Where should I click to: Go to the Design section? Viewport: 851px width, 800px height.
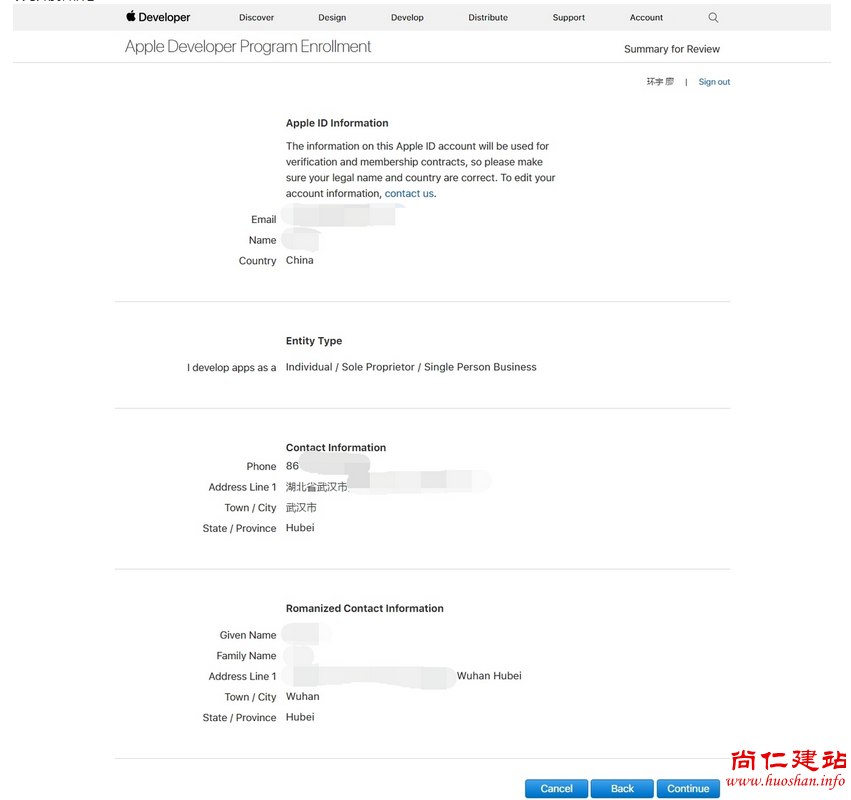(332, 18)
